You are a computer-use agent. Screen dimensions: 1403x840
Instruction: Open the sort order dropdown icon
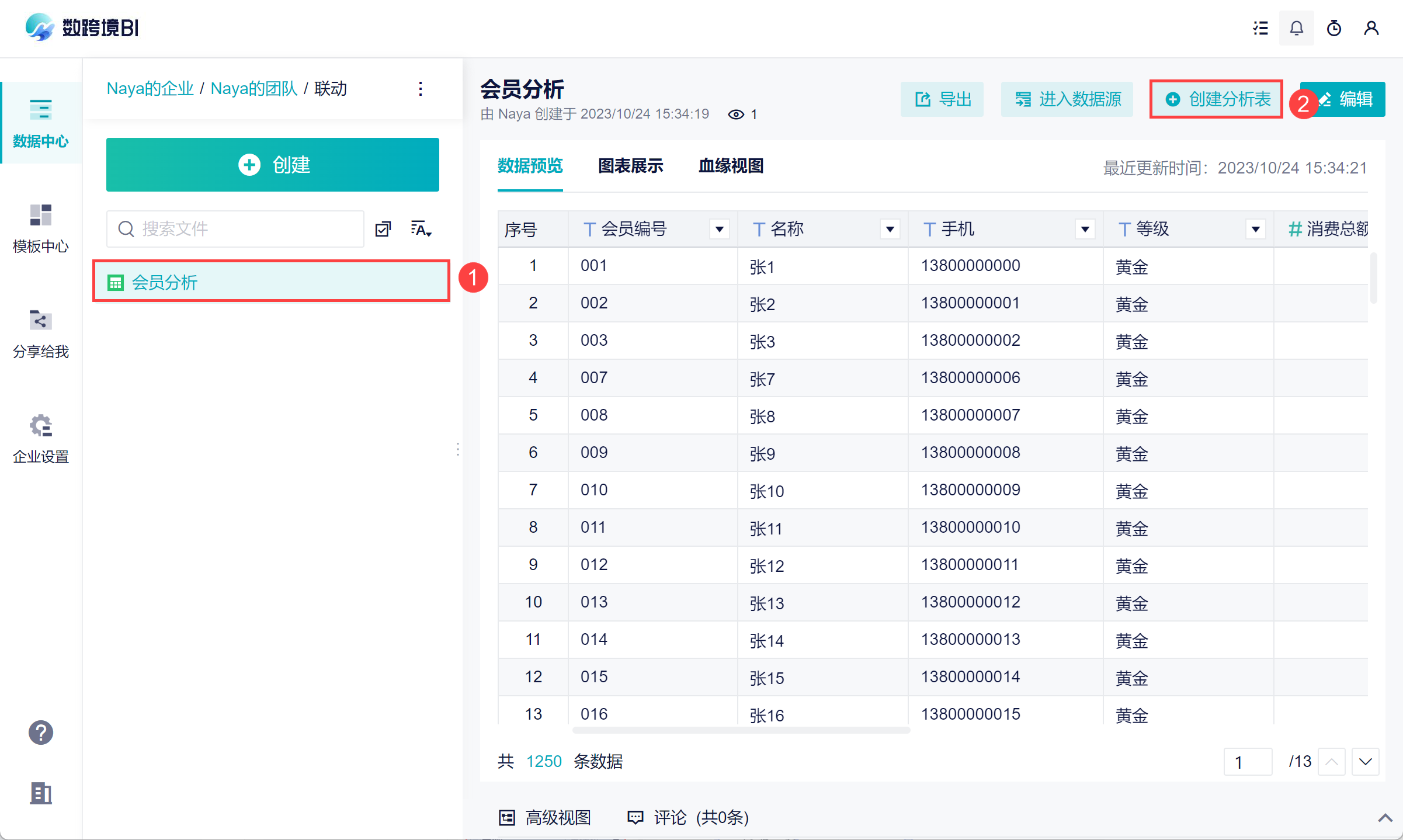pyautogui.click(x=421, y=229)
